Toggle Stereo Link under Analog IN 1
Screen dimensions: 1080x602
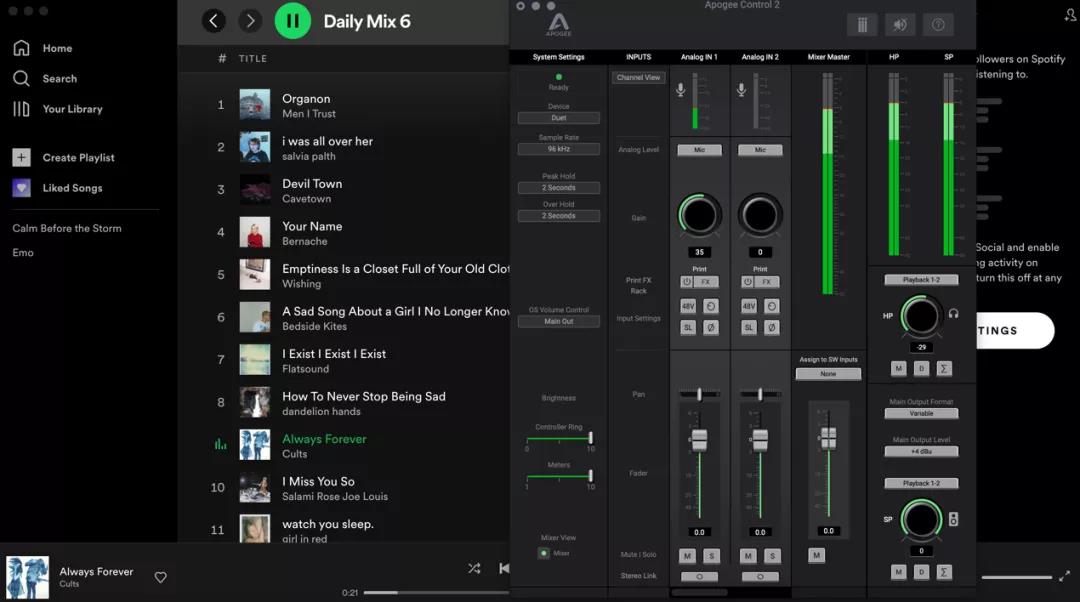coord(699,577)
